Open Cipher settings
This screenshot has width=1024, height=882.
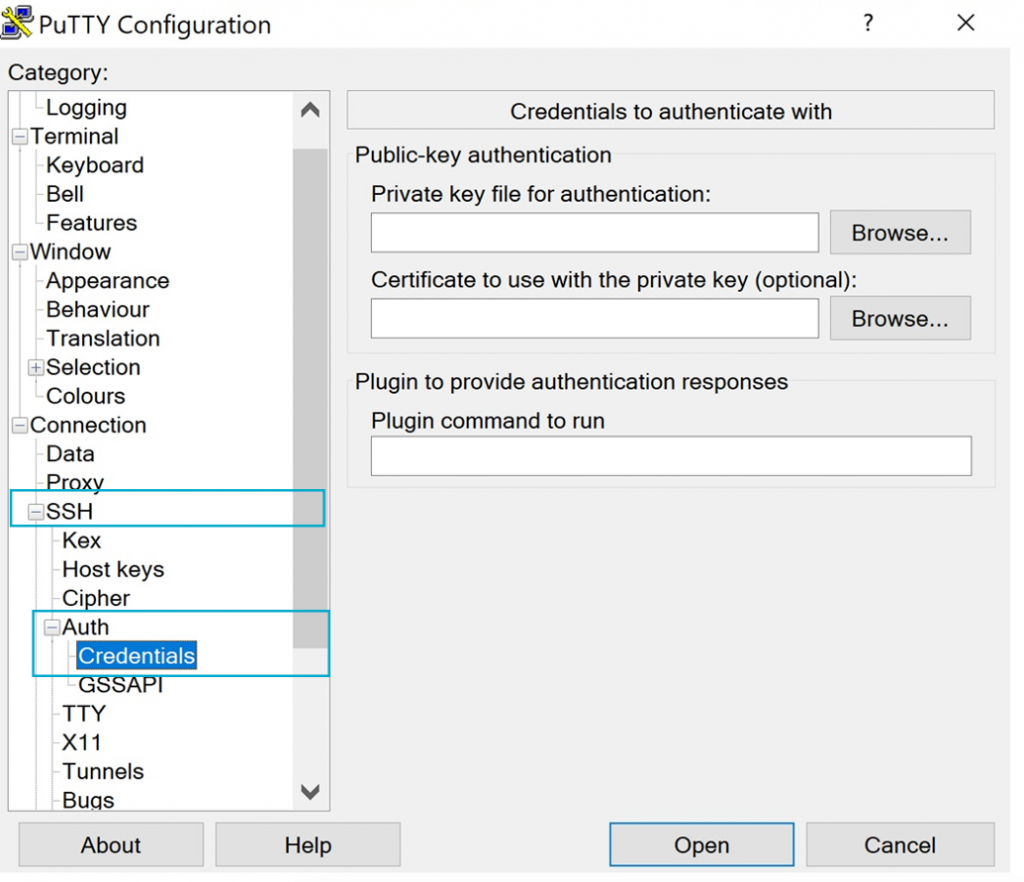tap(96, 598)
